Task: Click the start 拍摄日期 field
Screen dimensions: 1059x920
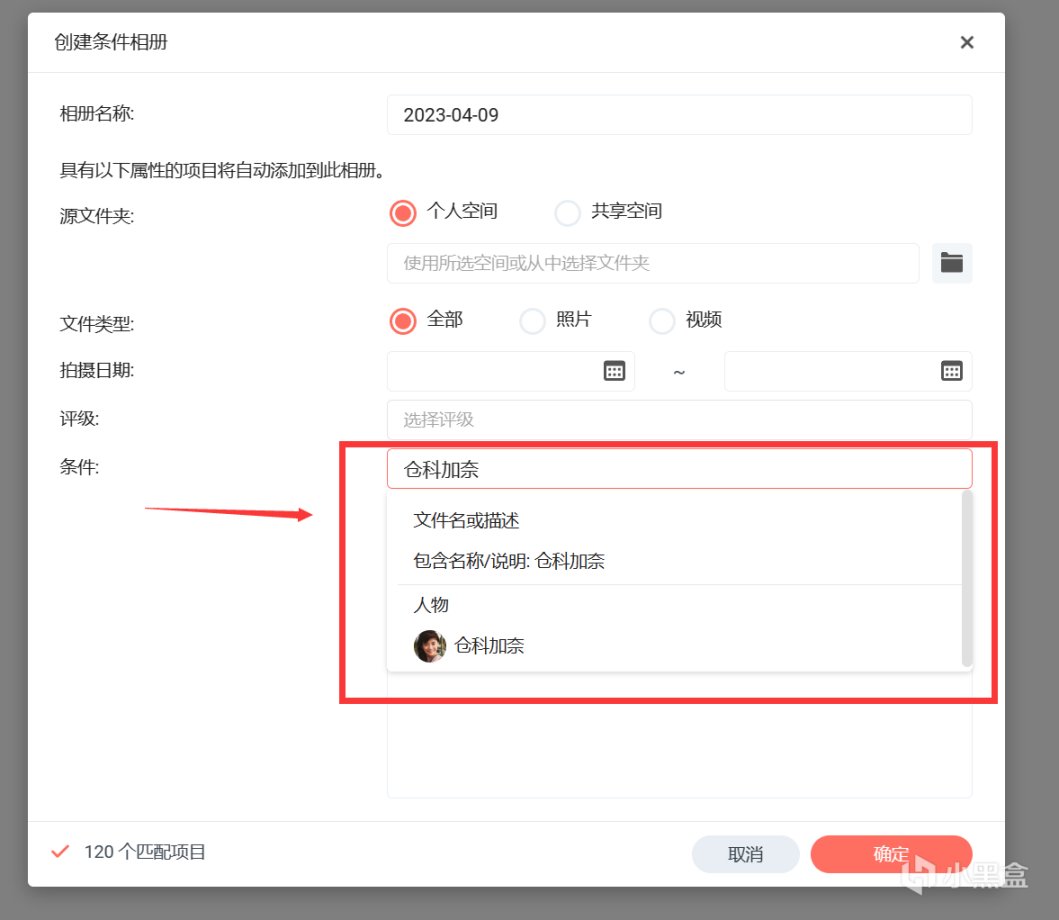Action: tap(511, 371)
